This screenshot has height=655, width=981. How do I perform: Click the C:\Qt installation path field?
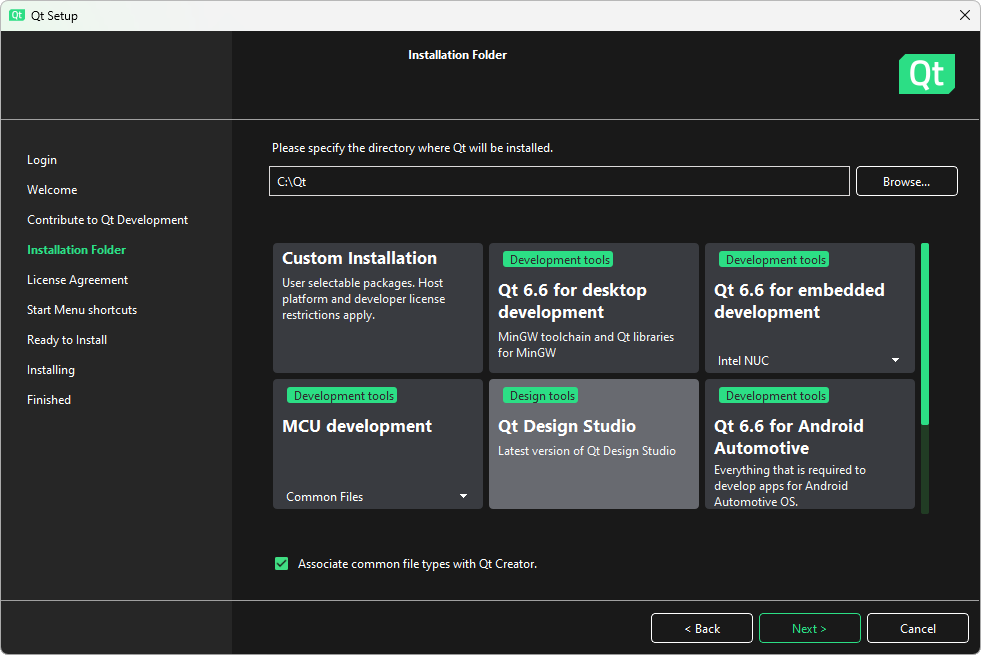[559, 181]
